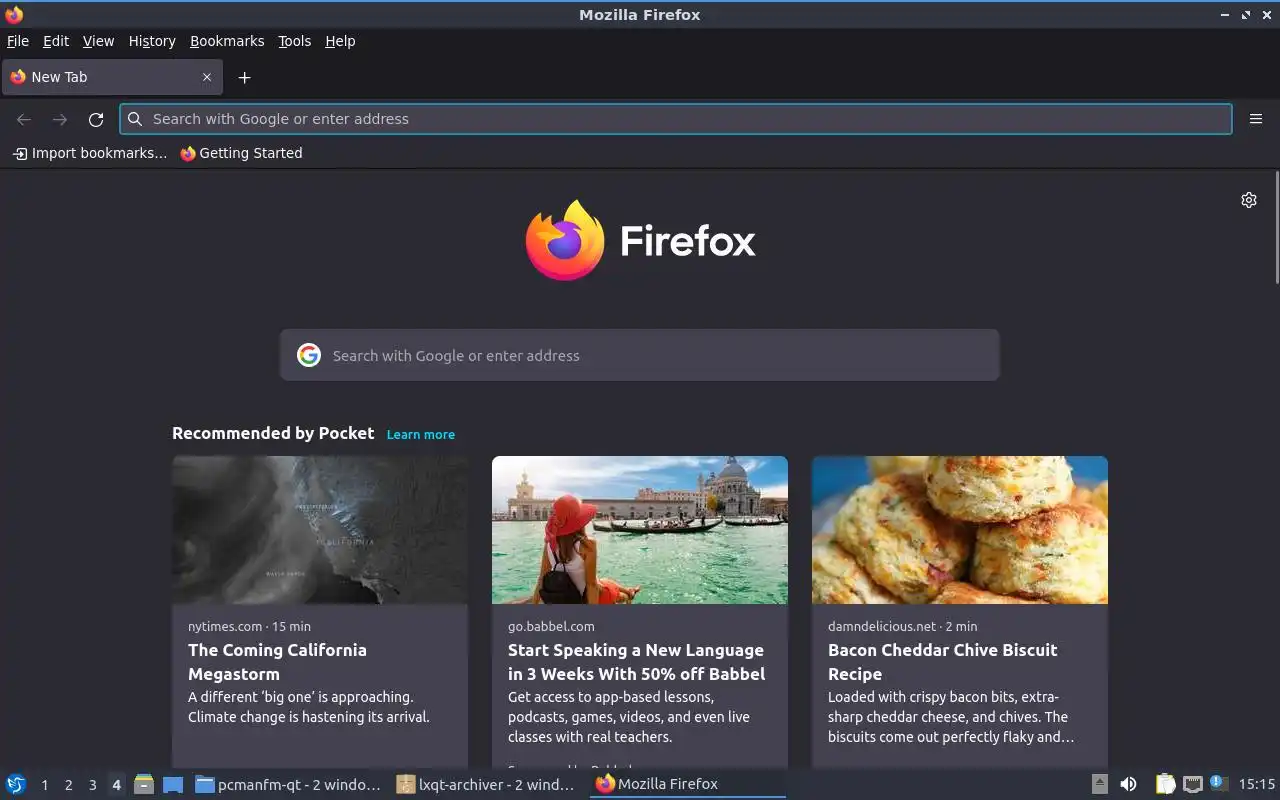Image resolution: width=1280 pixels, height=800 pixels.
Task: Click the reload page icon
Action: (96, 119)
